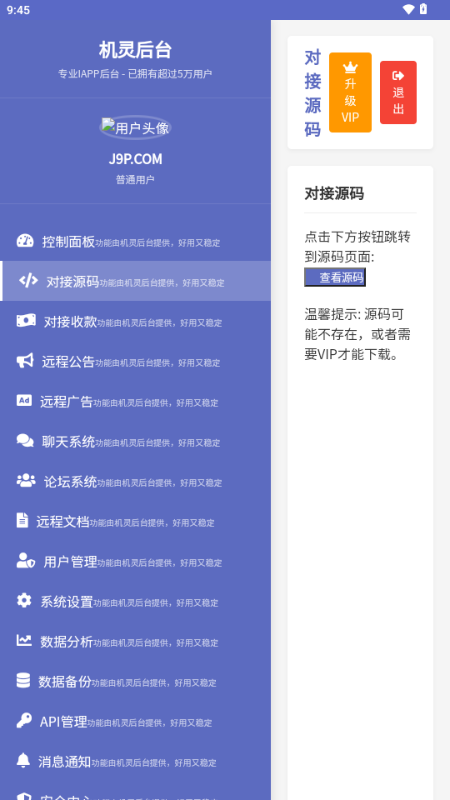The width and height of the screenshot is (450, 800).
Task: Click the red 退出 button label
Action: pos(398,101)
